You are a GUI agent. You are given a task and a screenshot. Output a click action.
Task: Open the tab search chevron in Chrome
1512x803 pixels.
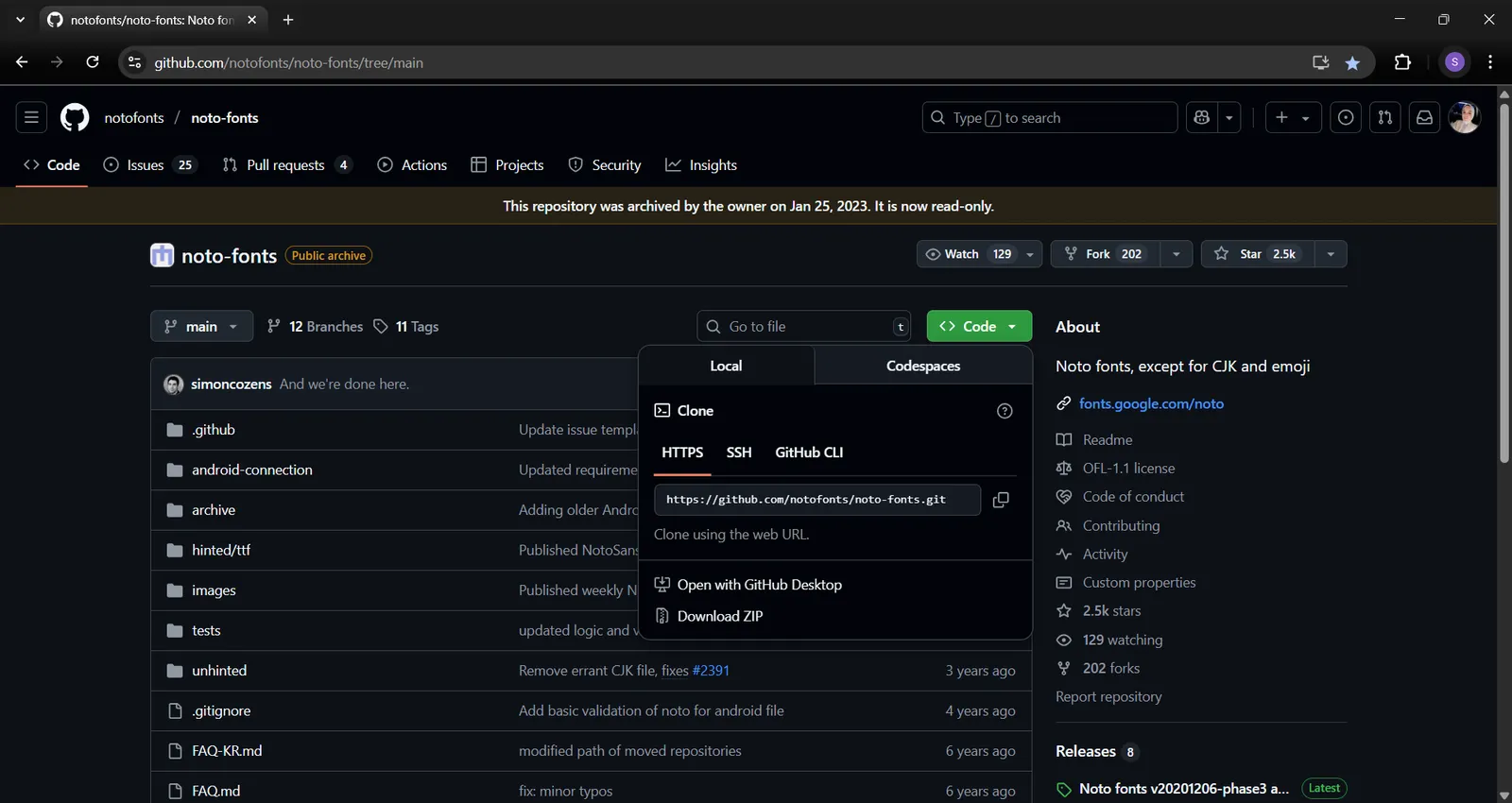pos(20,20)
